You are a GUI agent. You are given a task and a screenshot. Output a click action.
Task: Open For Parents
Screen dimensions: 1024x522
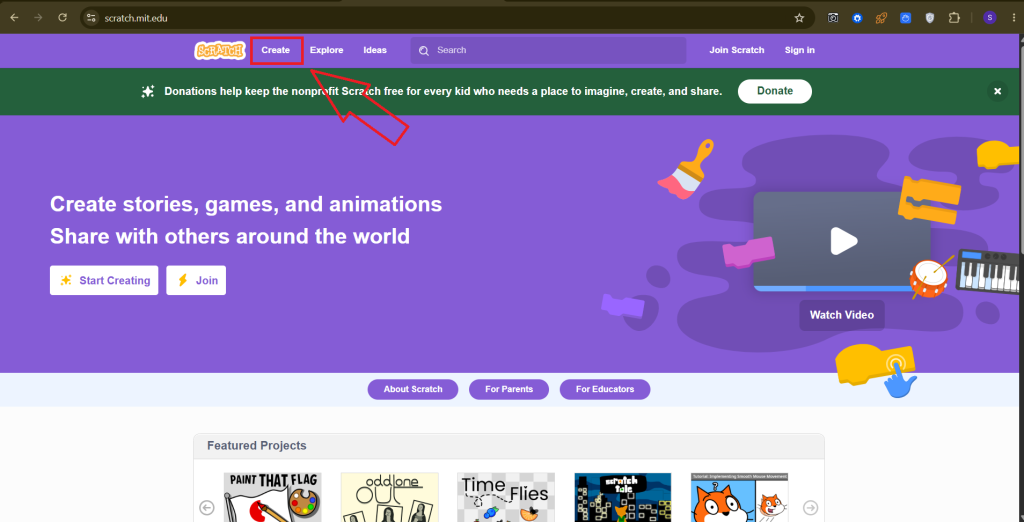coord(509,389)
